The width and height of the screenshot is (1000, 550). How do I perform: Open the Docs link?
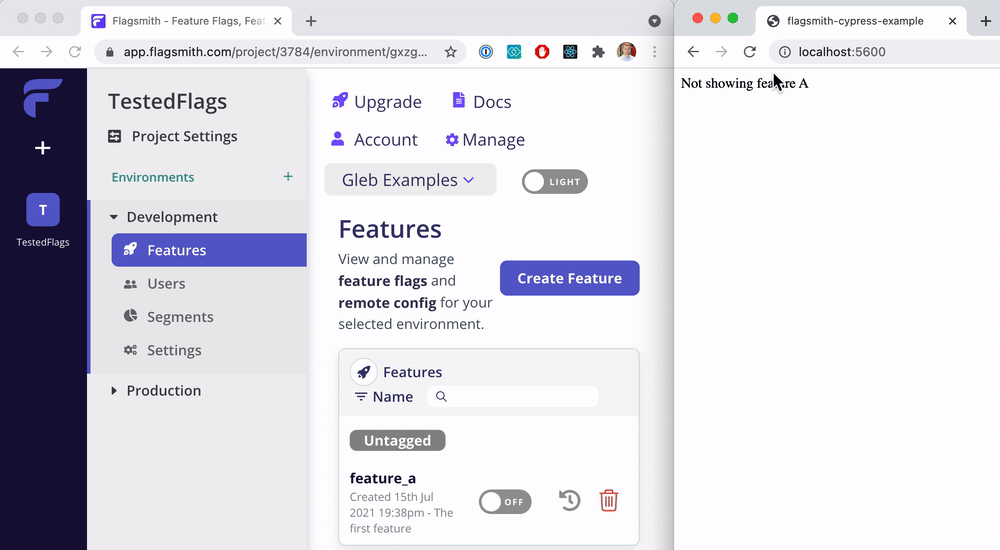[x=482, y=102]
